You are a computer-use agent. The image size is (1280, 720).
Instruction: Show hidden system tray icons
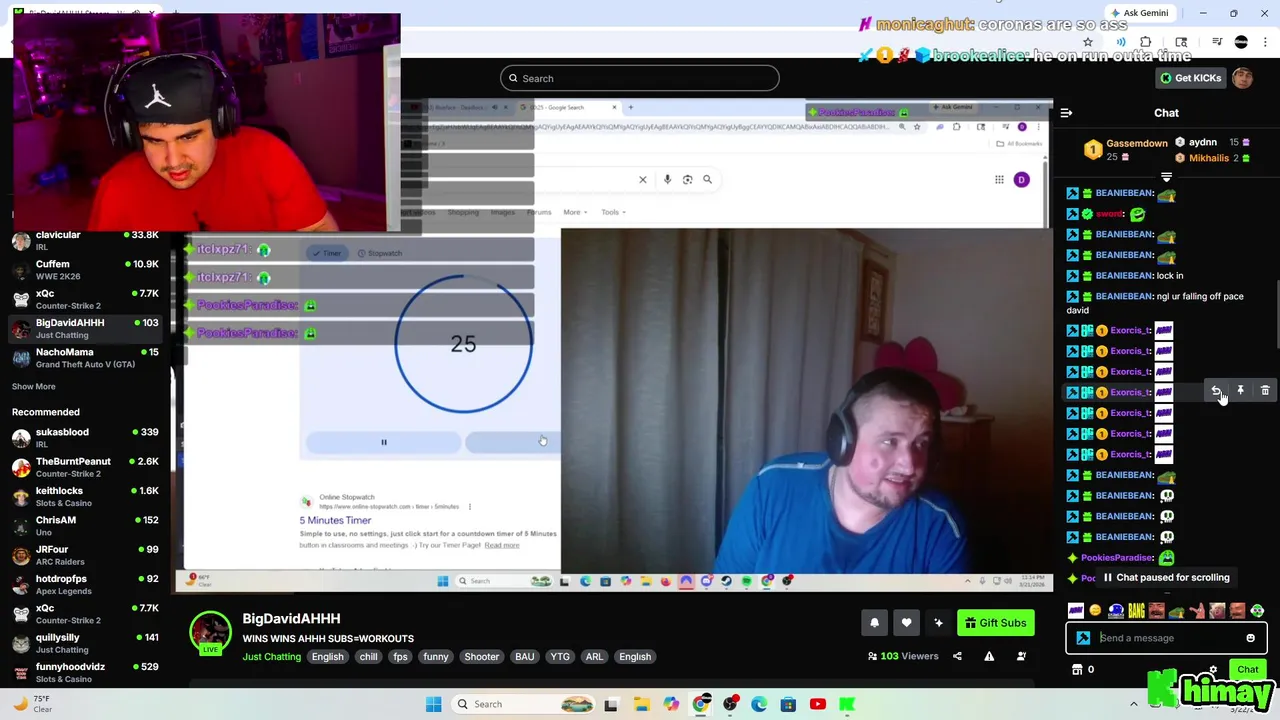[1133, 704]
